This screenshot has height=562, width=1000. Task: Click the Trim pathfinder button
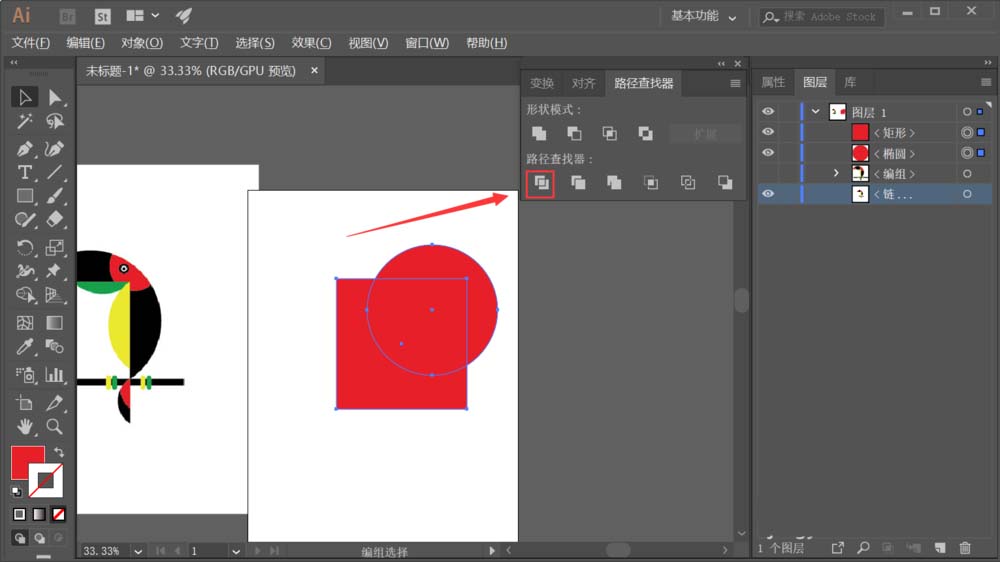click(578, 183)
